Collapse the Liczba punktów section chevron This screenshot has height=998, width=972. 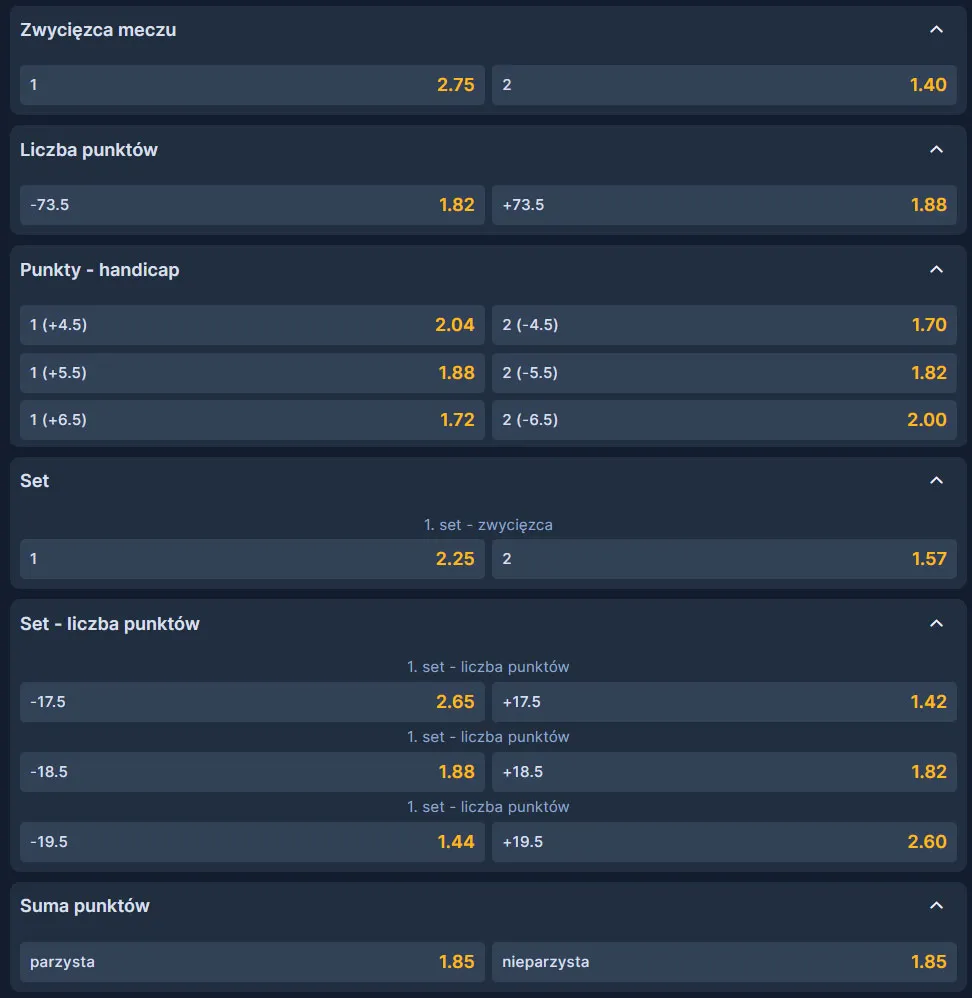coord(936,150)
